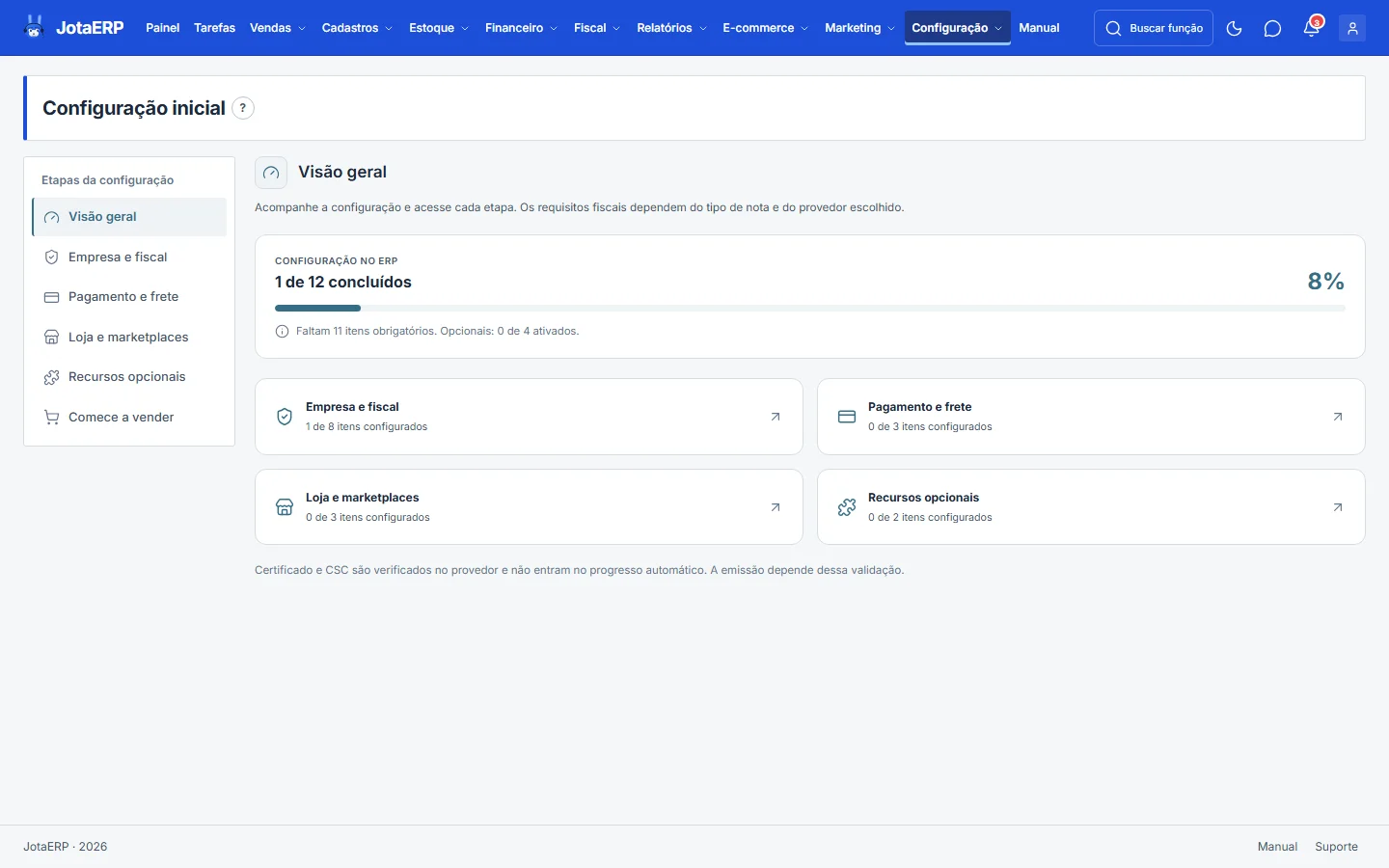Image resolution: width=1389 pixels, height=868 pixels.
Task: Open the chat messages bubble icon
Action: pos(1272,28)
